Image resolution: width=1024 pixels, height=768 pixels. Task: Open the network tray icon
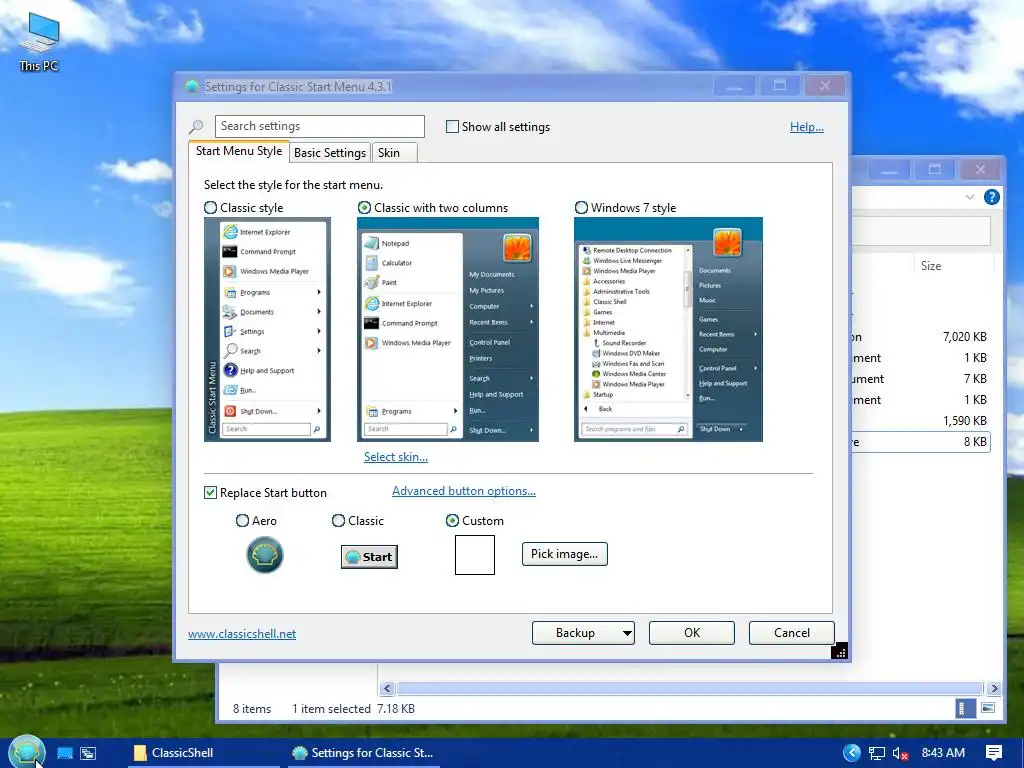coord(876,754)
